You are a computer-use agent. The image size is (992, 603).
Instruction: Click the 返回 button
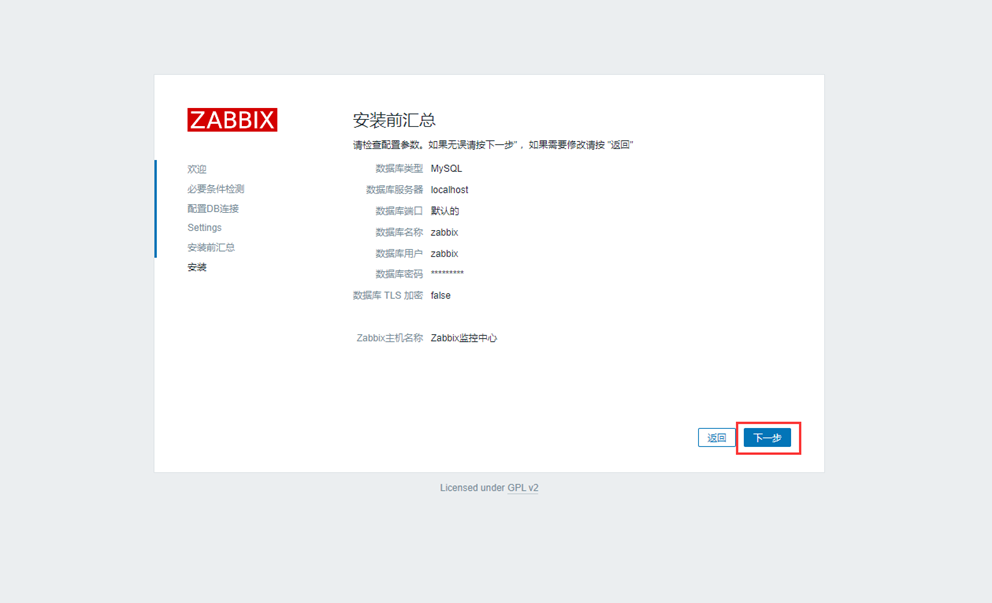pyautogui.click(x=716, y=437)
